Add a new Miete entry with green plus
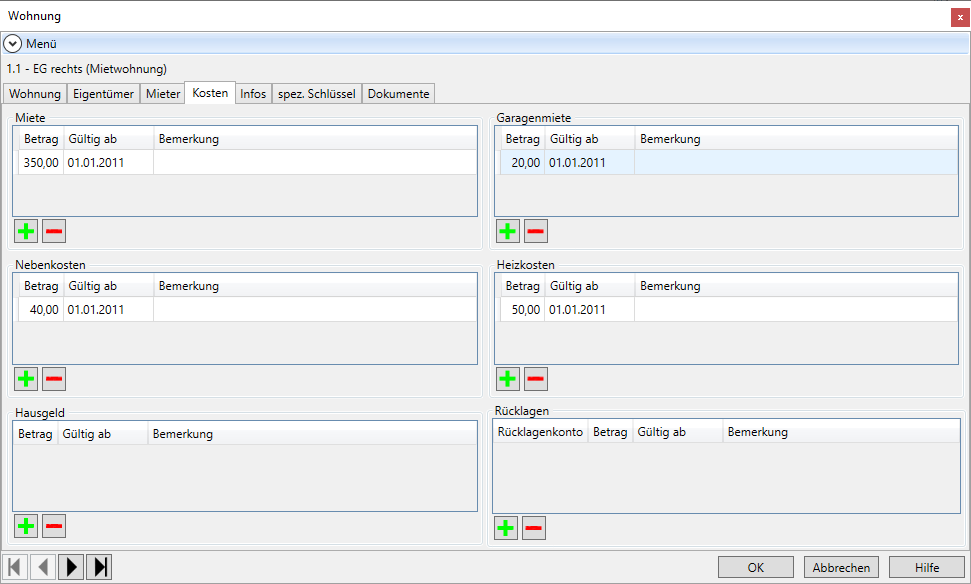Screen dimensions: 971x584 pyautogui.click(x=26, y=232)
